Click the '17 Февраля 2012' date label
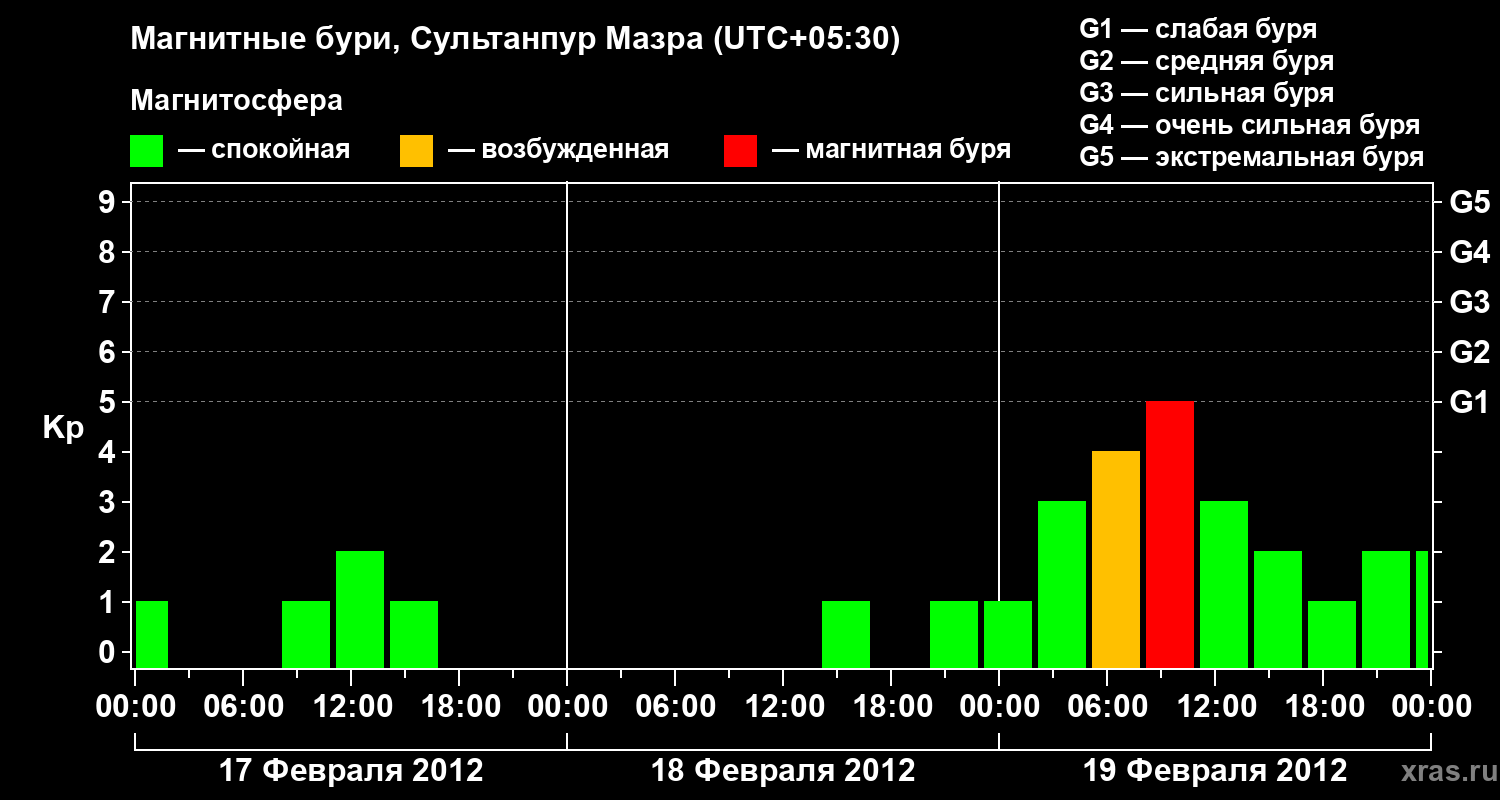 pyautogui.click(x=351, y=771)
